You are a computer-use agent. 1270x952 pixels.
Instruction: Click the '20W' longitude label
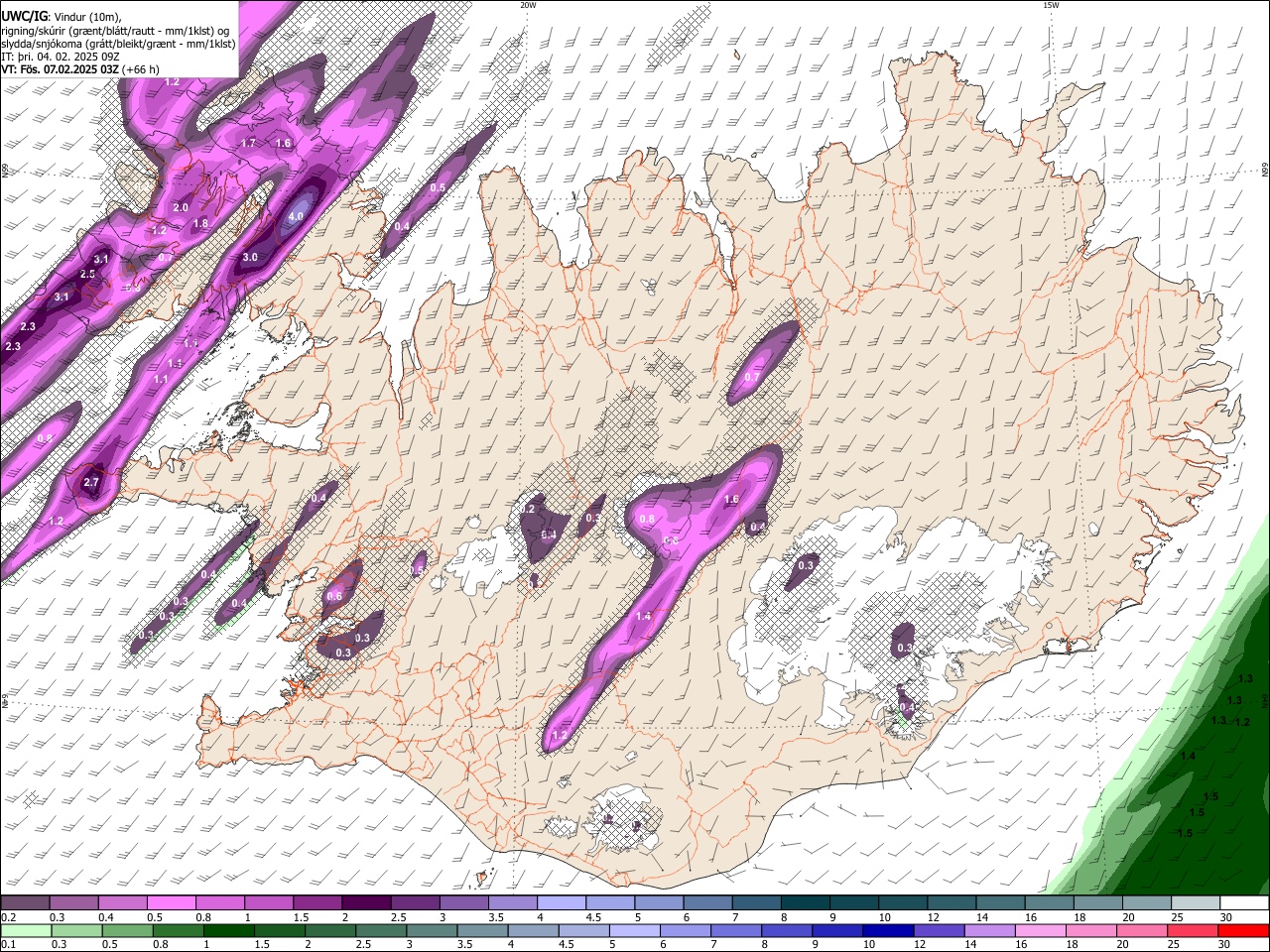(528, 5)
